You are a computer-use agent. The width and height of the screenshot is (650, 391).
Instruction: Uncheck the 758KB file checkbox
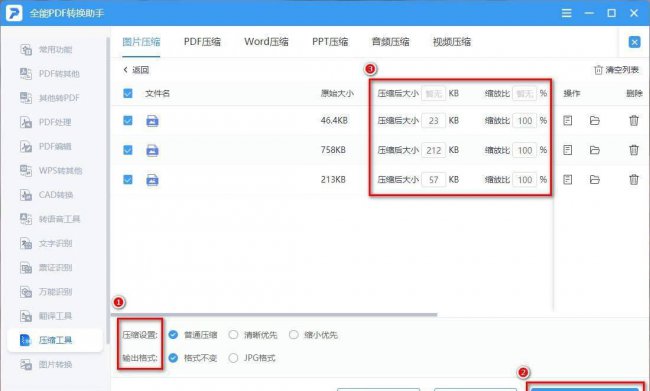(x=128, y=150)
